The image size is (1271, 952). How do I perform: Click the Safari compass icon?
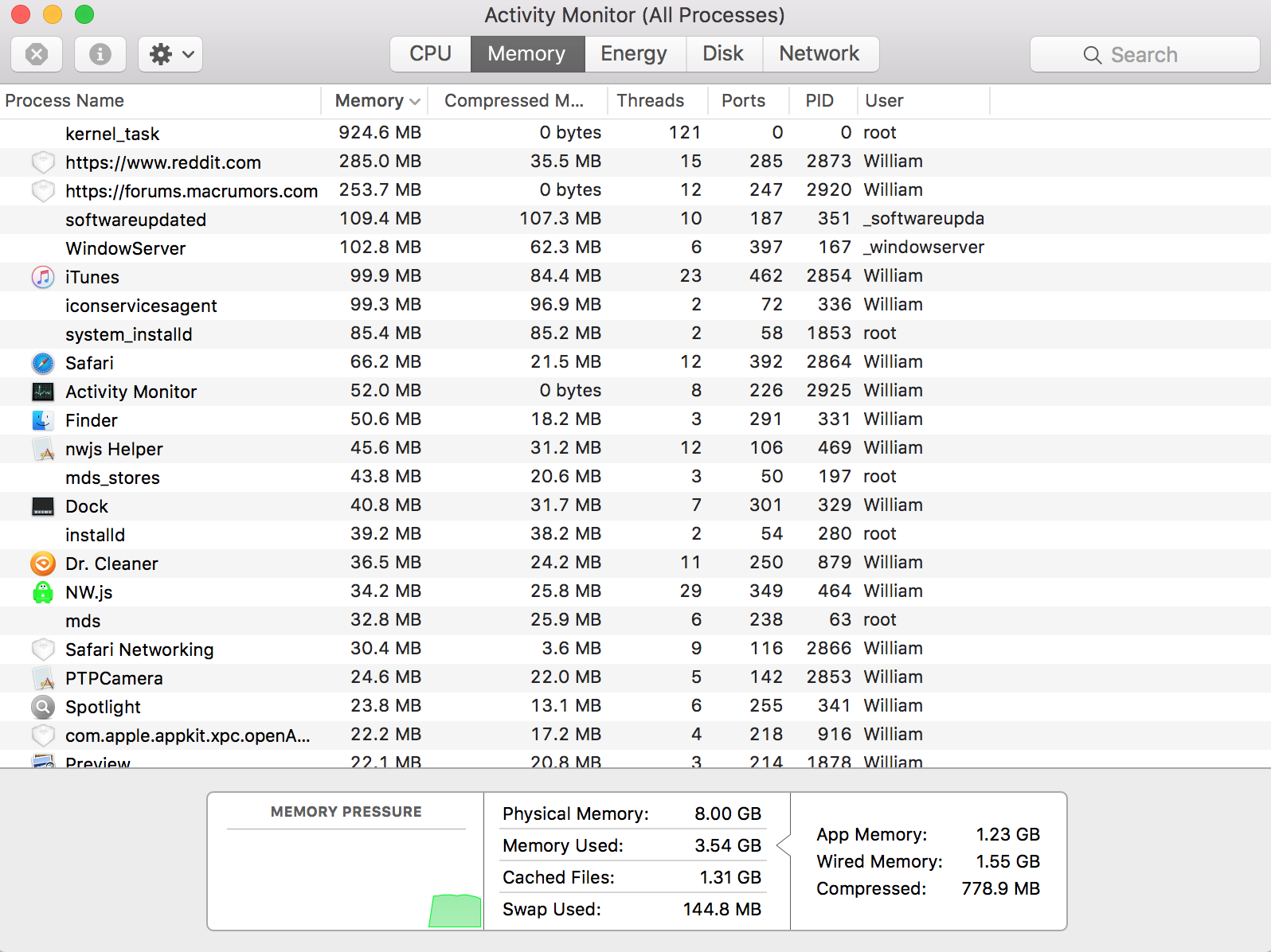pyautogui.click(x=43, y=363)
